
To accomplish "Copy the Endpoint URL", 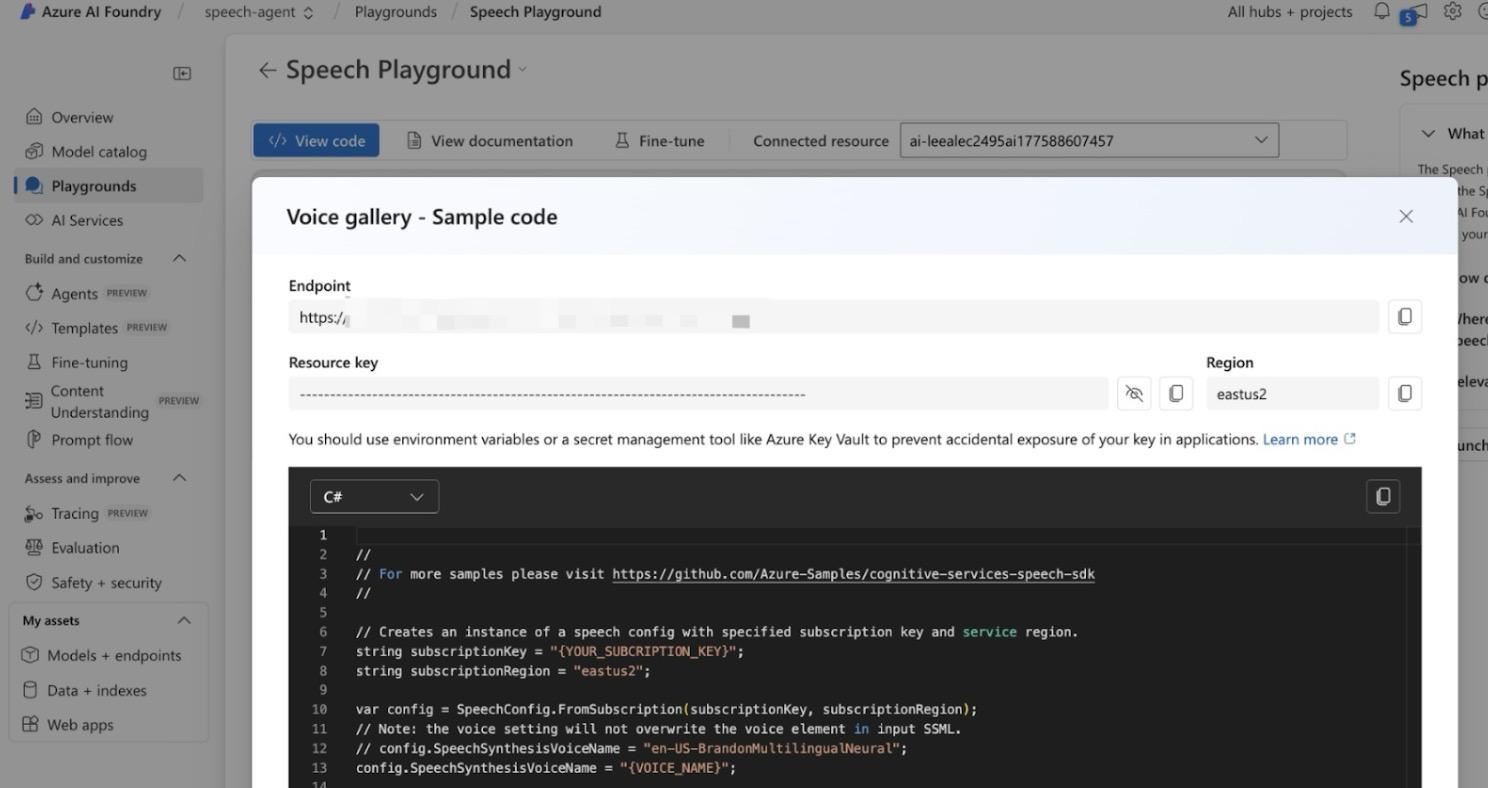I will 1404,316.
